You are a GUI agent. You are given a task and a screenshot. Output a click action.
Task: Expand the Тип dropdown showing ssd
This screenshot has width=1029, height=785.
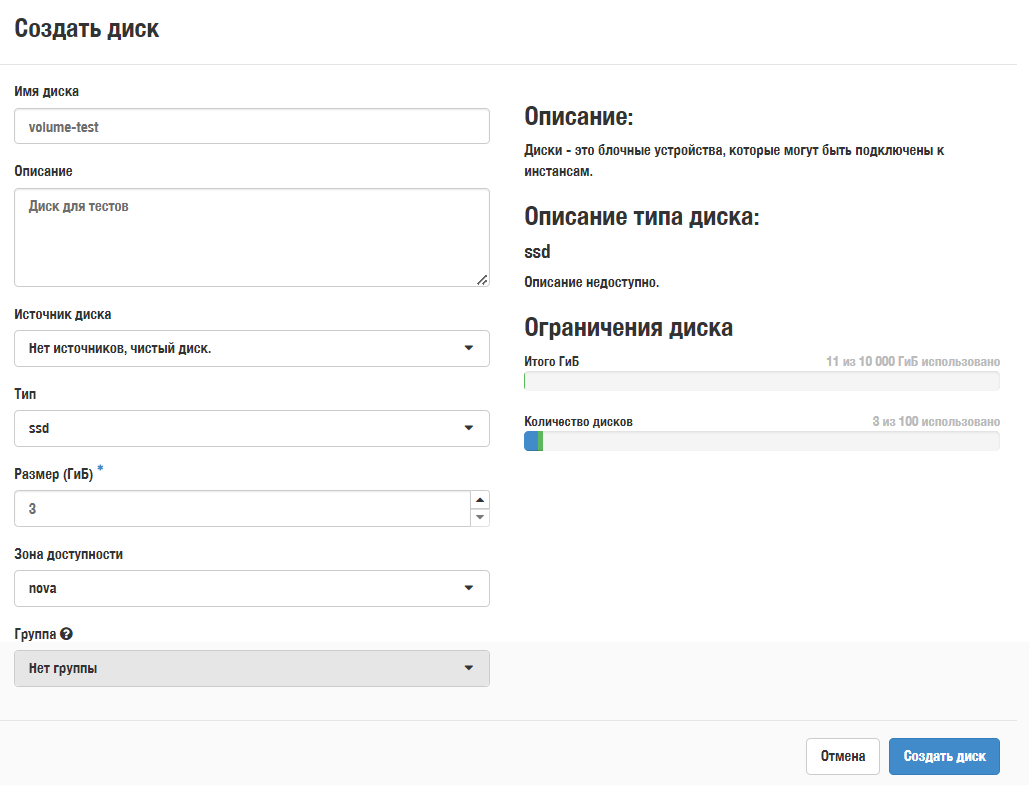coord(252,428)
